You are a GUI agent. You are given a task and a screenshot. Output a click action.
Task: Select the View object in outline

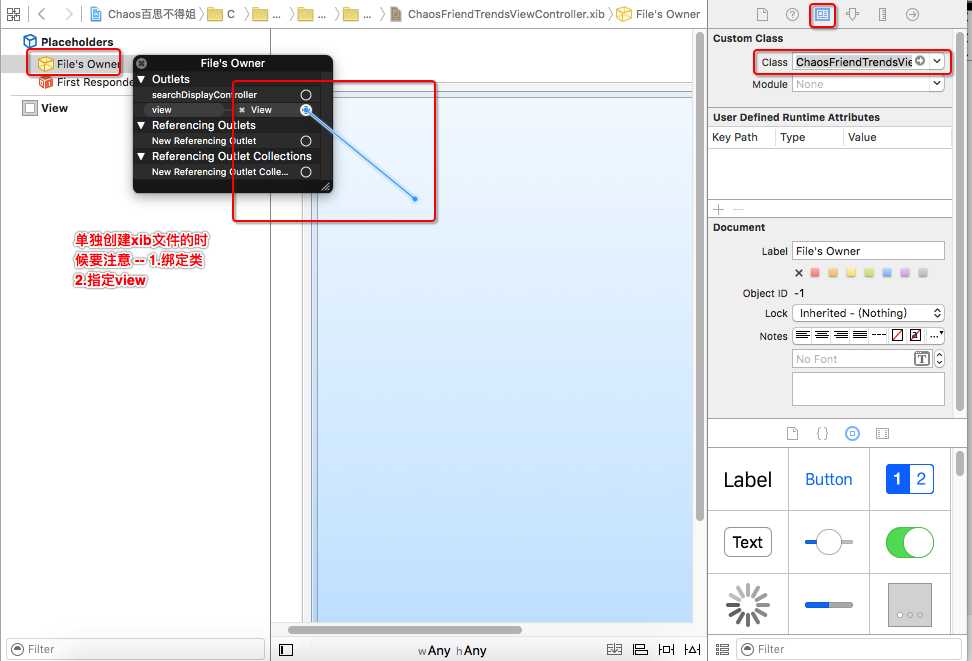45,108
